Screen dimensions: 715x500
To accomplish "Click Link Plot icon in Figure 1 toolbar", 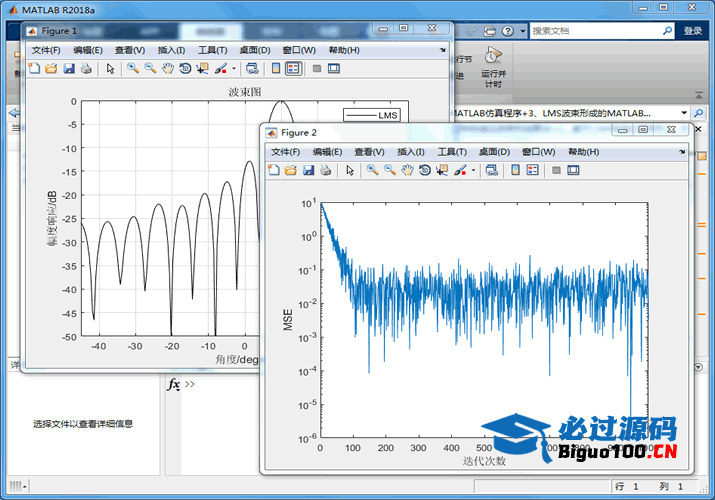I will pos(252,68).
